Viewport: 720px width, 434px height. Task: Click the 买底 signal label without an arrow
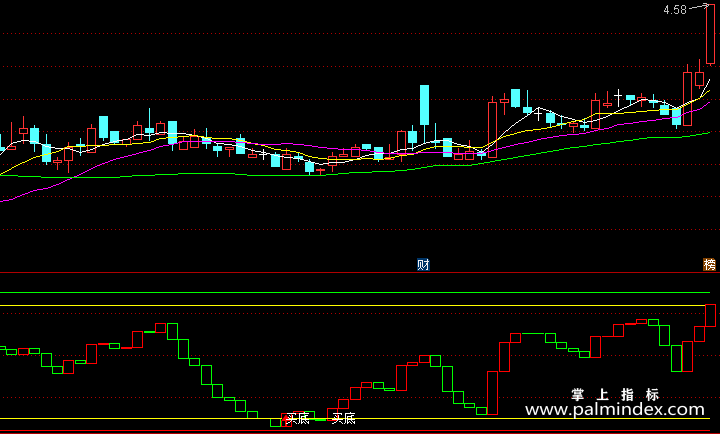(343, 418)
